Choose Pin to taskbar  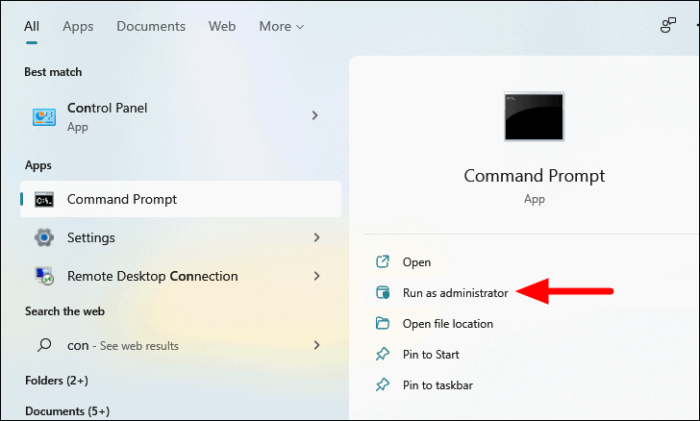[x=438, y=385]
